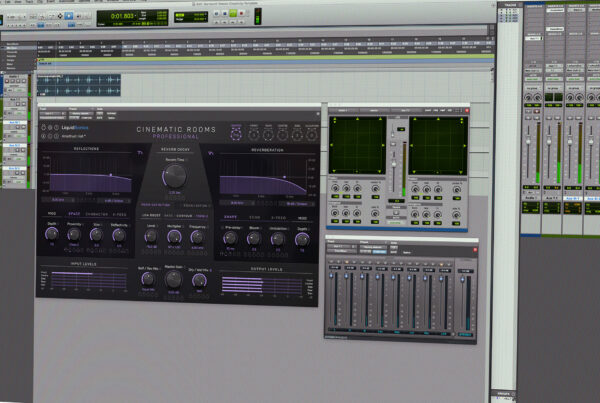The width and height of the screenshot is (600, 403).
Task: Click the Multiplier knob in Reverb Decay
Action: pos(174,237)
